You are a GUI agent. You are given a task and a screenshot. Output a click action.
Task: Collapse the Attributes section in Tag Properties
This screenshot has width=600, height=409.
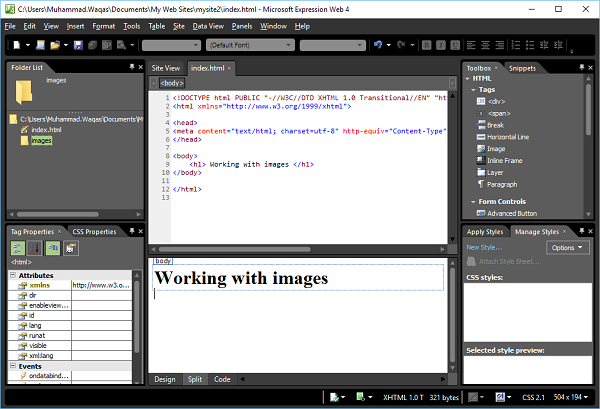click(13, 275)
